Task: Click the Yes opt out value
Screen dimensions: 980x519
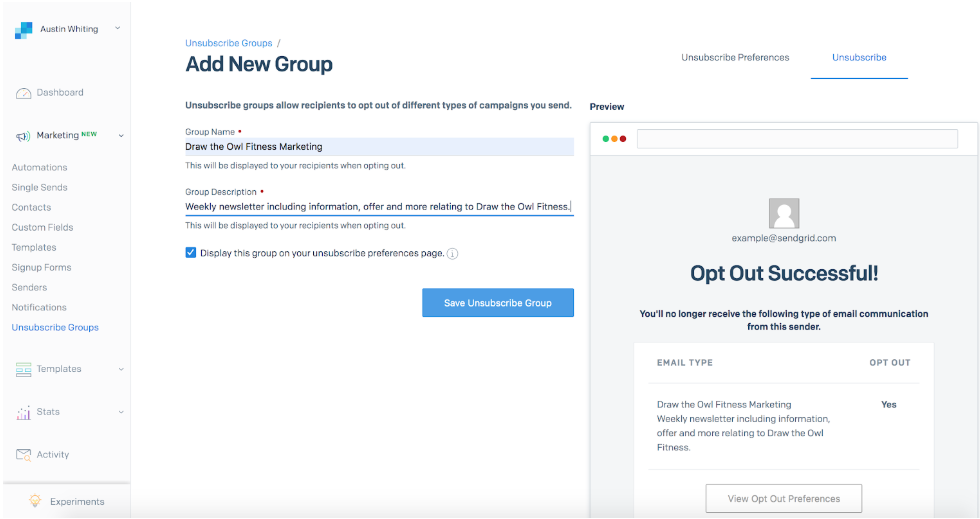Action: (x=889, y=405)
